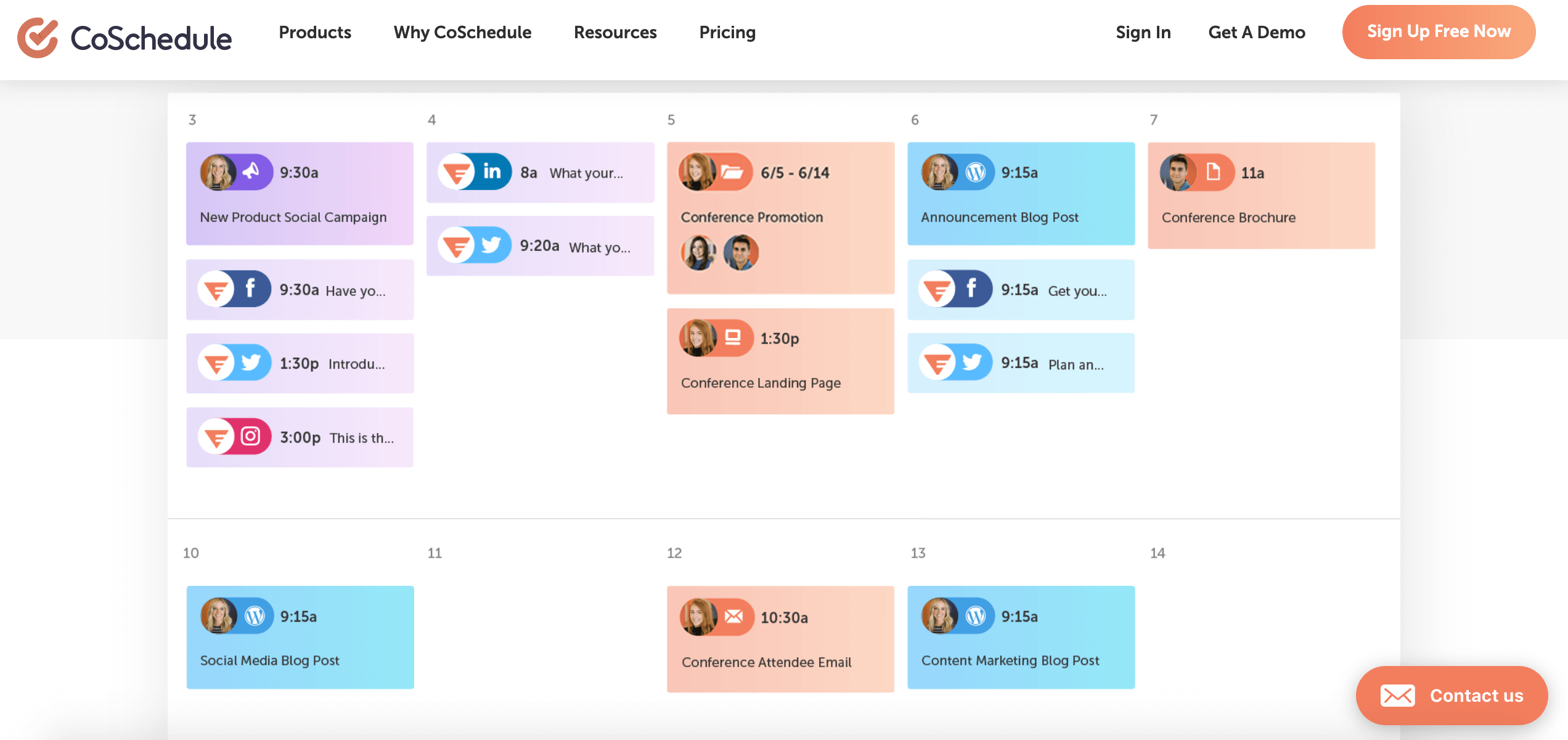Click the Facebook icon on 9:30a Have yo... post
This screenshot has width=1568, height=740.
tap(250, 289)
